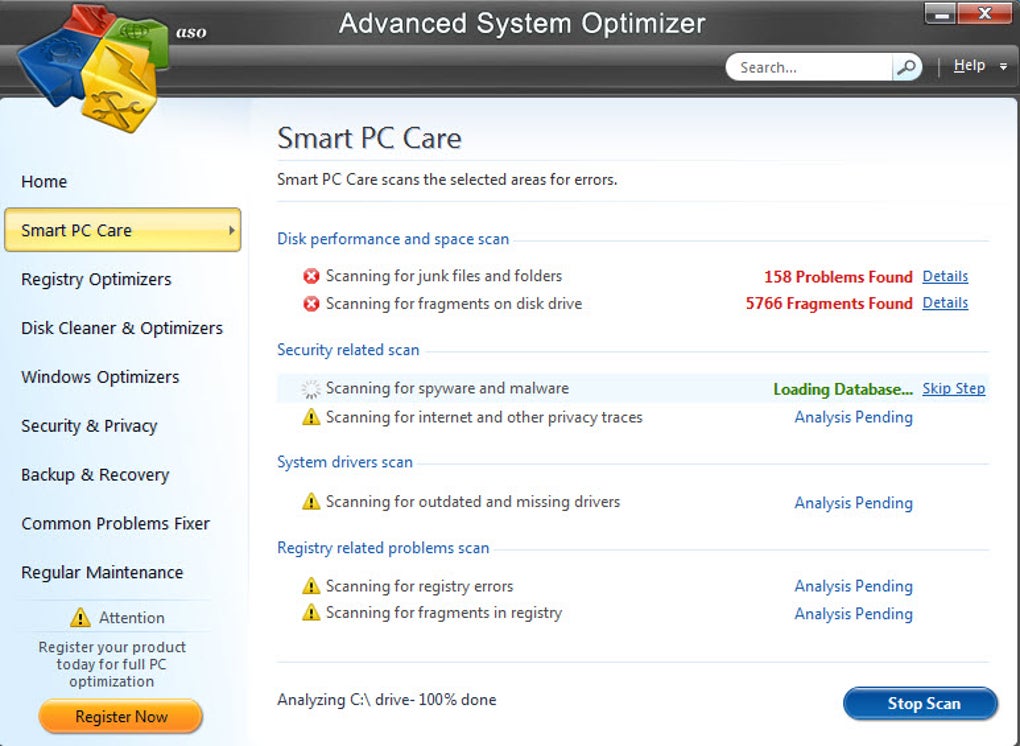
Task: Click the '158 Problems Found' result text
Action: [838, 276]
